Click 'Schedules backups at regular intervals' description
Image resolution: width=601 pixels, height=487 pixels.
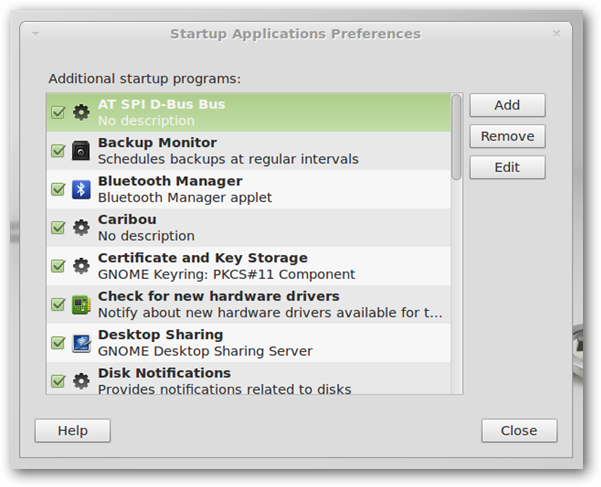tap(228, 159)
